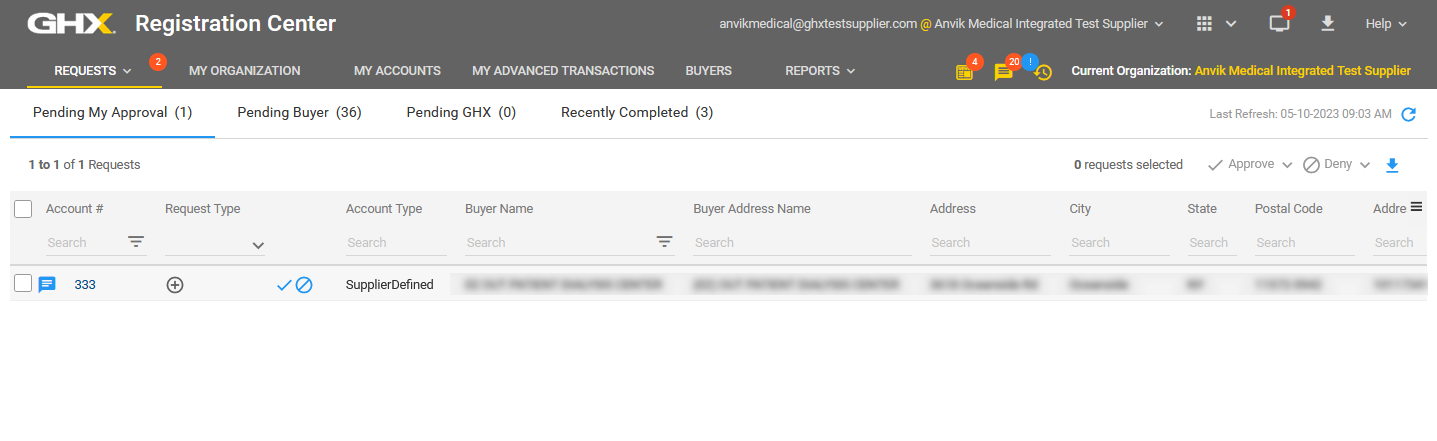Check the checkbox for account 333 row
The width and height of the screenshot is (1437, 441).
24,284
